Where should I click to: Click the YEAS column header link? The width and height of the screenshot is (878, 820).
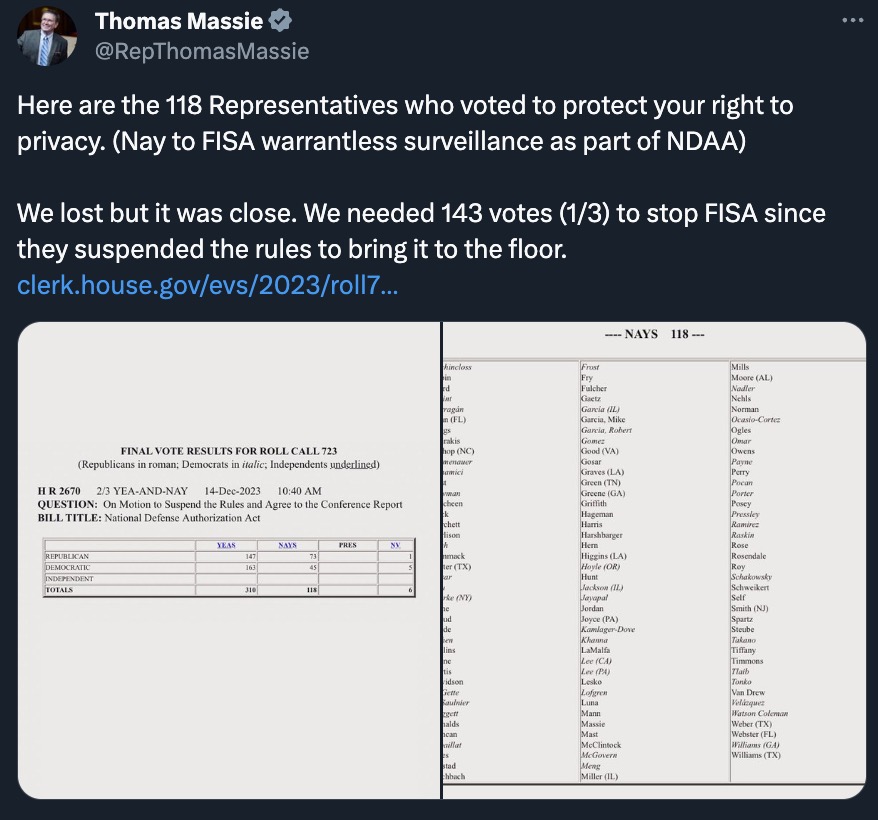(x=226, y=545)
